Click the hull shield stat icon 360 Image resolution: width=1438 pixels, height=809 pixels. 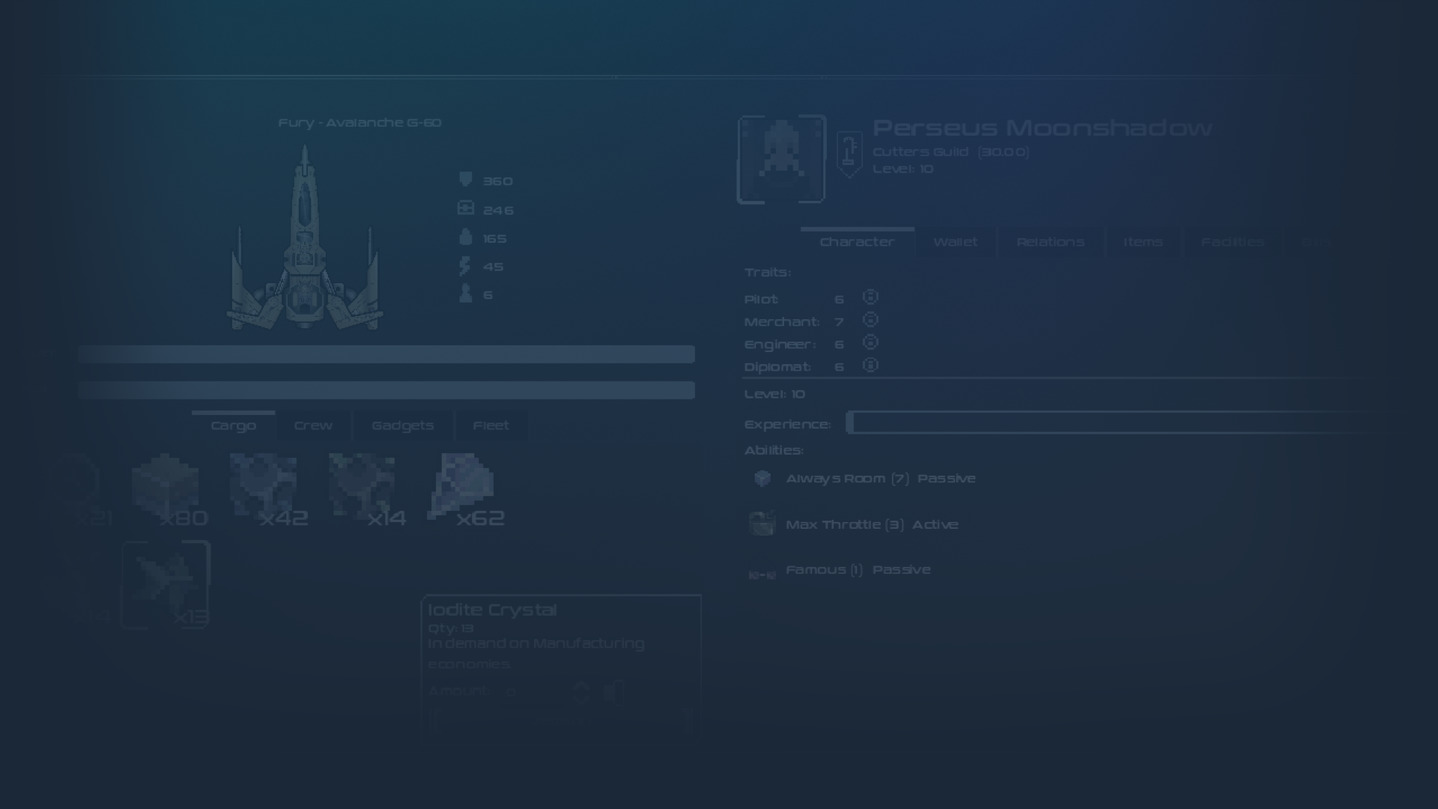point(465,180)
